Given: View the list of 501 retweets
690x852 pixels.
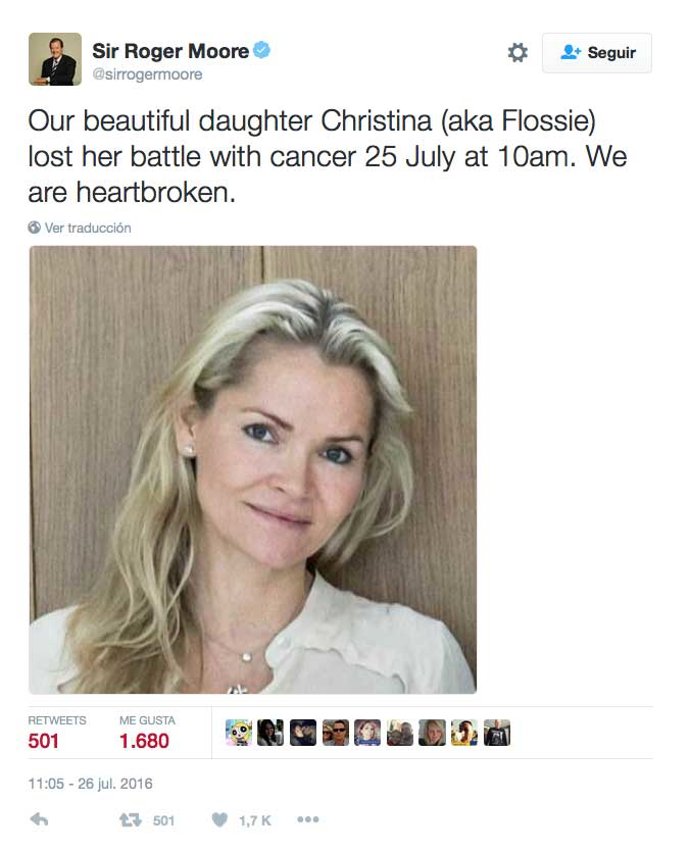Looking at the screenshot, I should tap(43, 741).
